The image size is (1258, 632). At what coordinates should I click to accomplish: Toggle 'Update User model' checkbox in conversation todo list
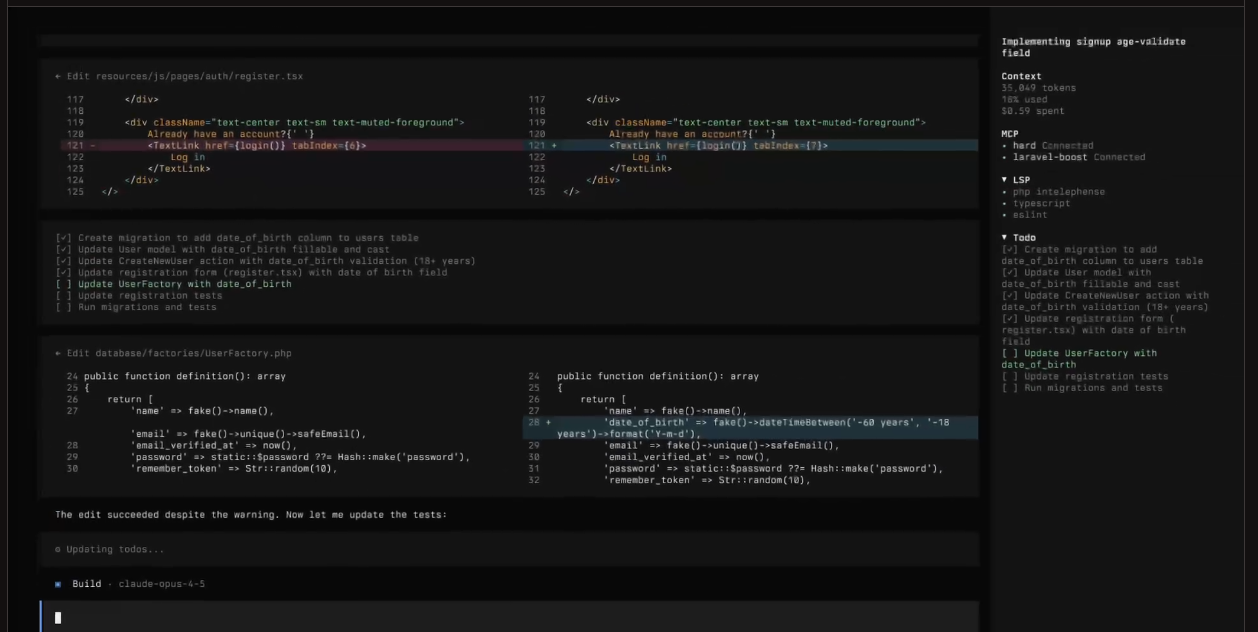point(64,249)
